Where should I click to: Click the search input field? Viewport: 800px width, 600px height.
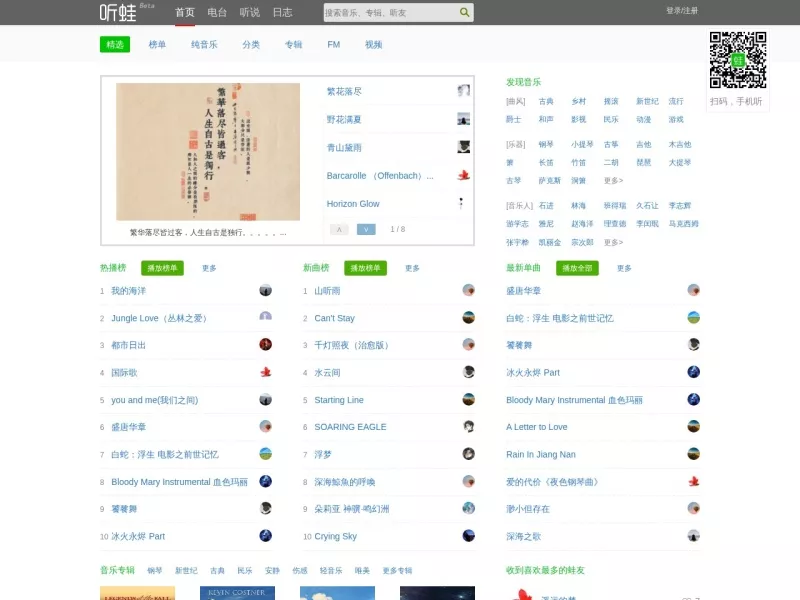pyautogui.click(x=391, y=12)
